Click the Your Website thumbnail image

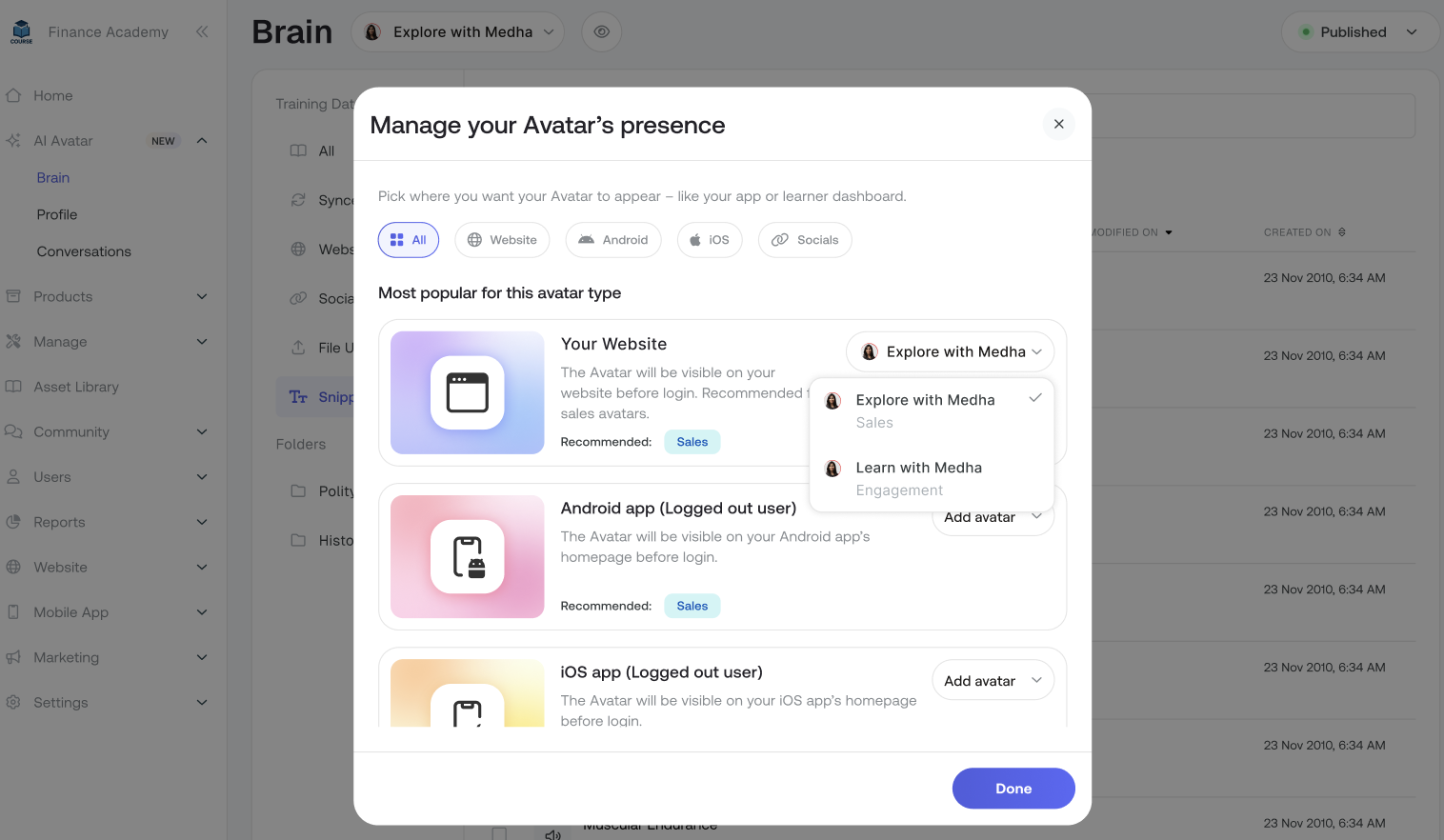pos(467,392)
